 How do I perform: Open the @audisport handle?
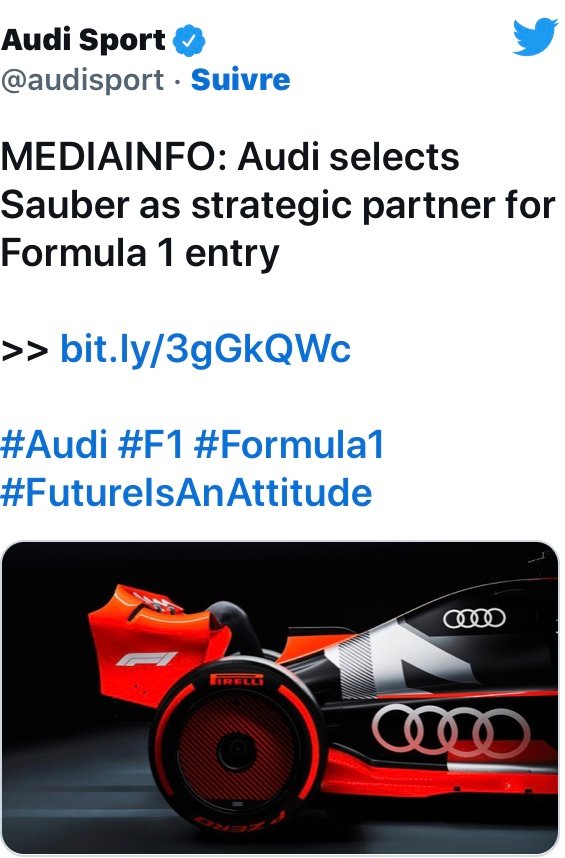(x=82, y=80)
